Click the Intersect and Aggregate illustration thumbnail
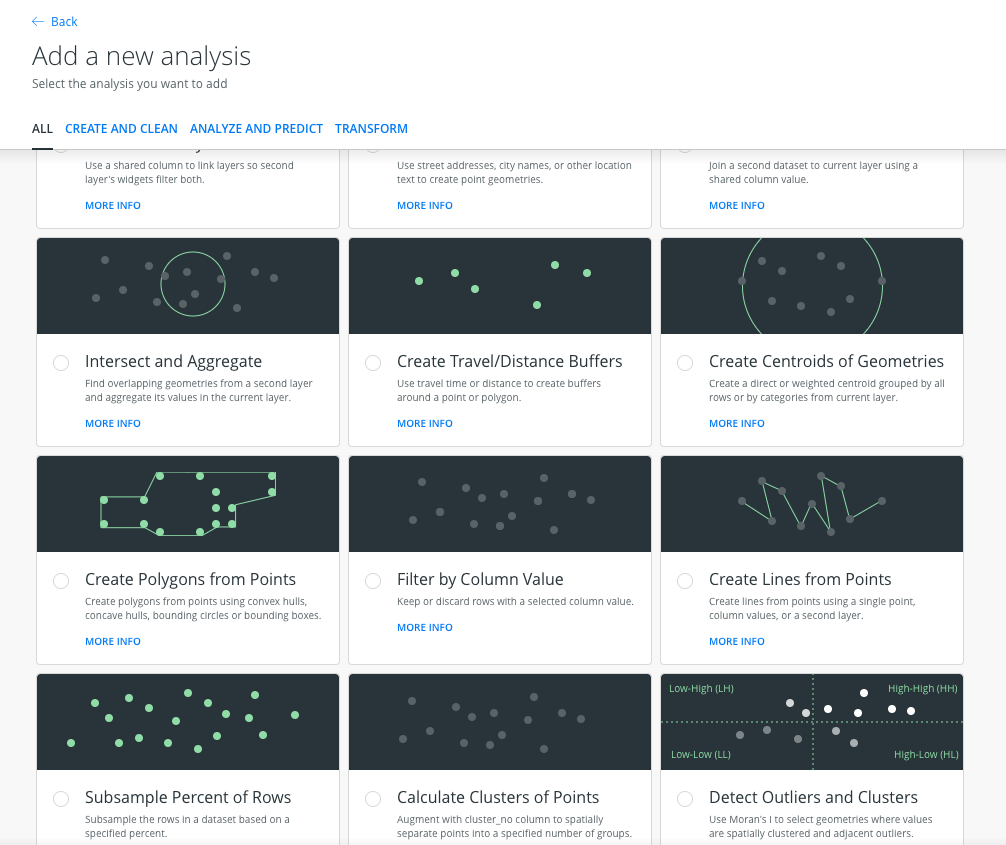This screenshot has height=845, width=1006. tap(188, 286)
